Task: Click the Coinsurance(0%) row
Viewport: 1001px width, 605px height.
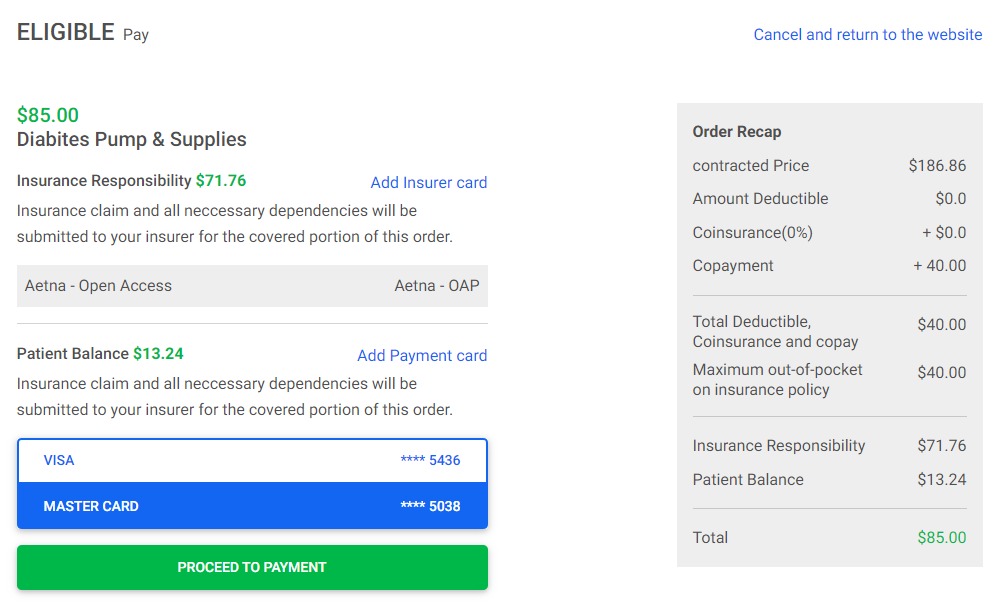Action: pyautogui.click(x=829, y=233)
